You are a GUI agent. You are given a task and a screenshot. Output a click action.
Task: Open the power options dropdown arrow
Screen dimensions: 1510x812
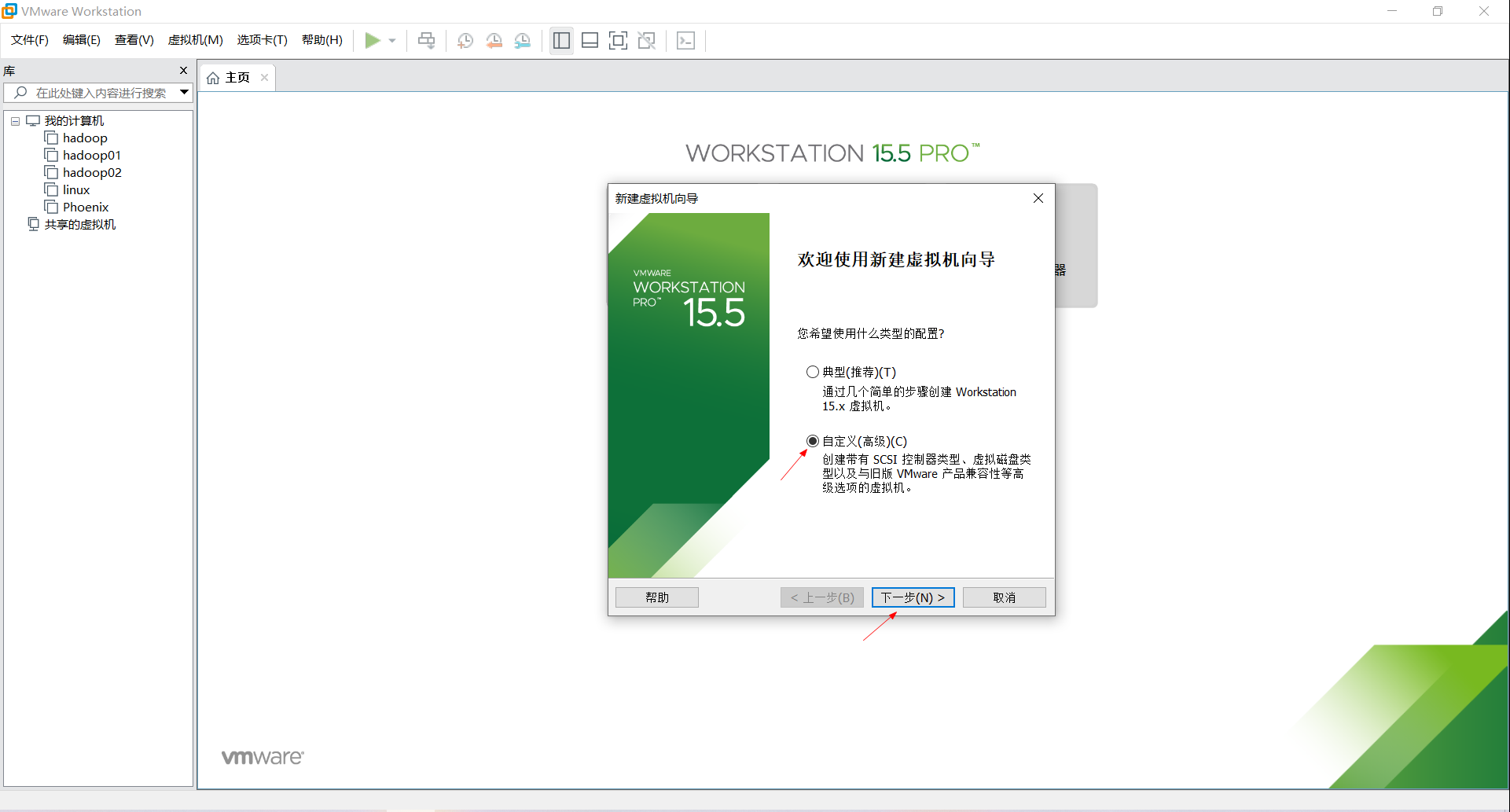392,41
